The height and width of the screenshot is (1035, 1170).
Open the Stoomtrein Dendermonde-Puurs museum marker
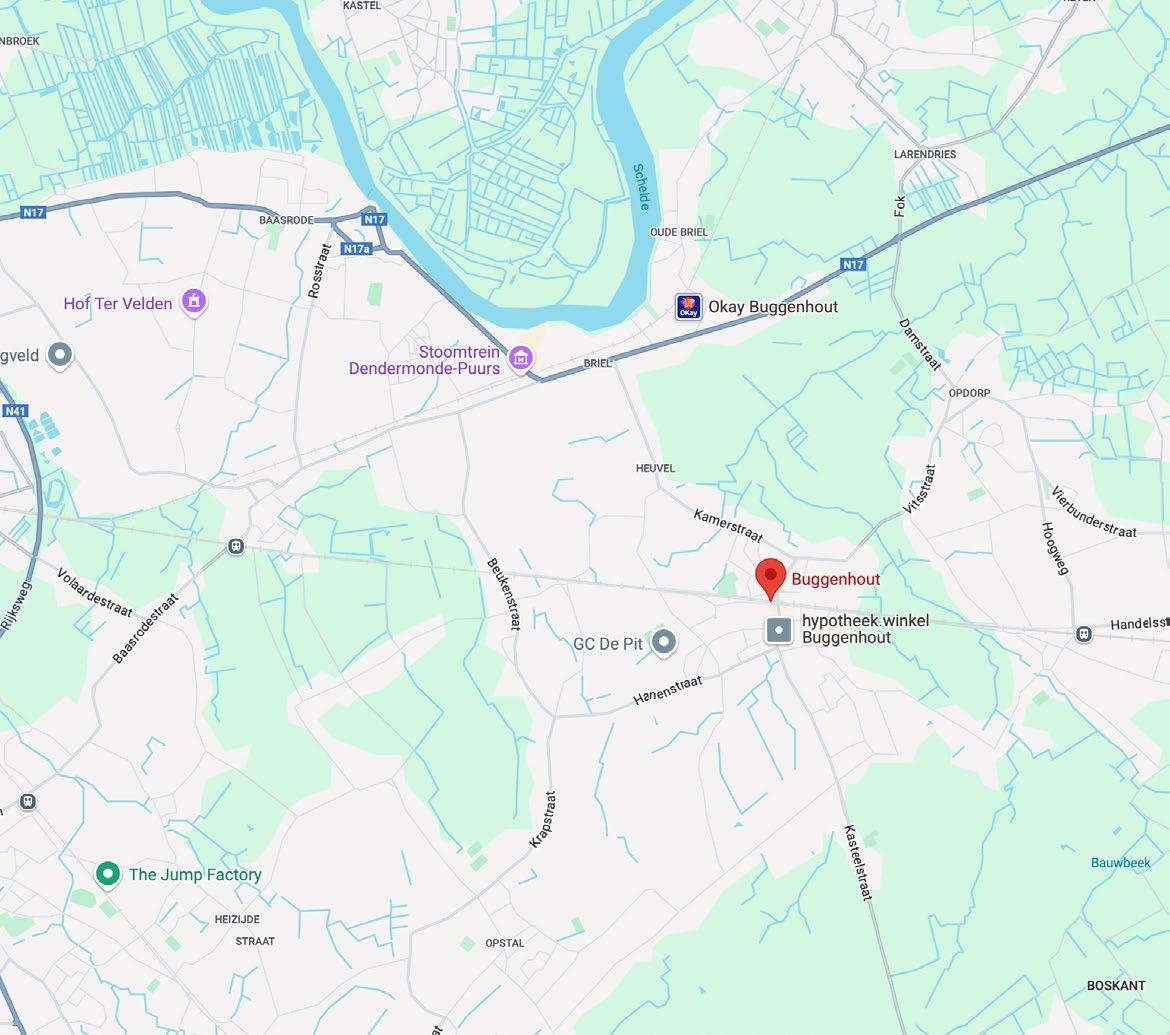[x=521, y=359]
